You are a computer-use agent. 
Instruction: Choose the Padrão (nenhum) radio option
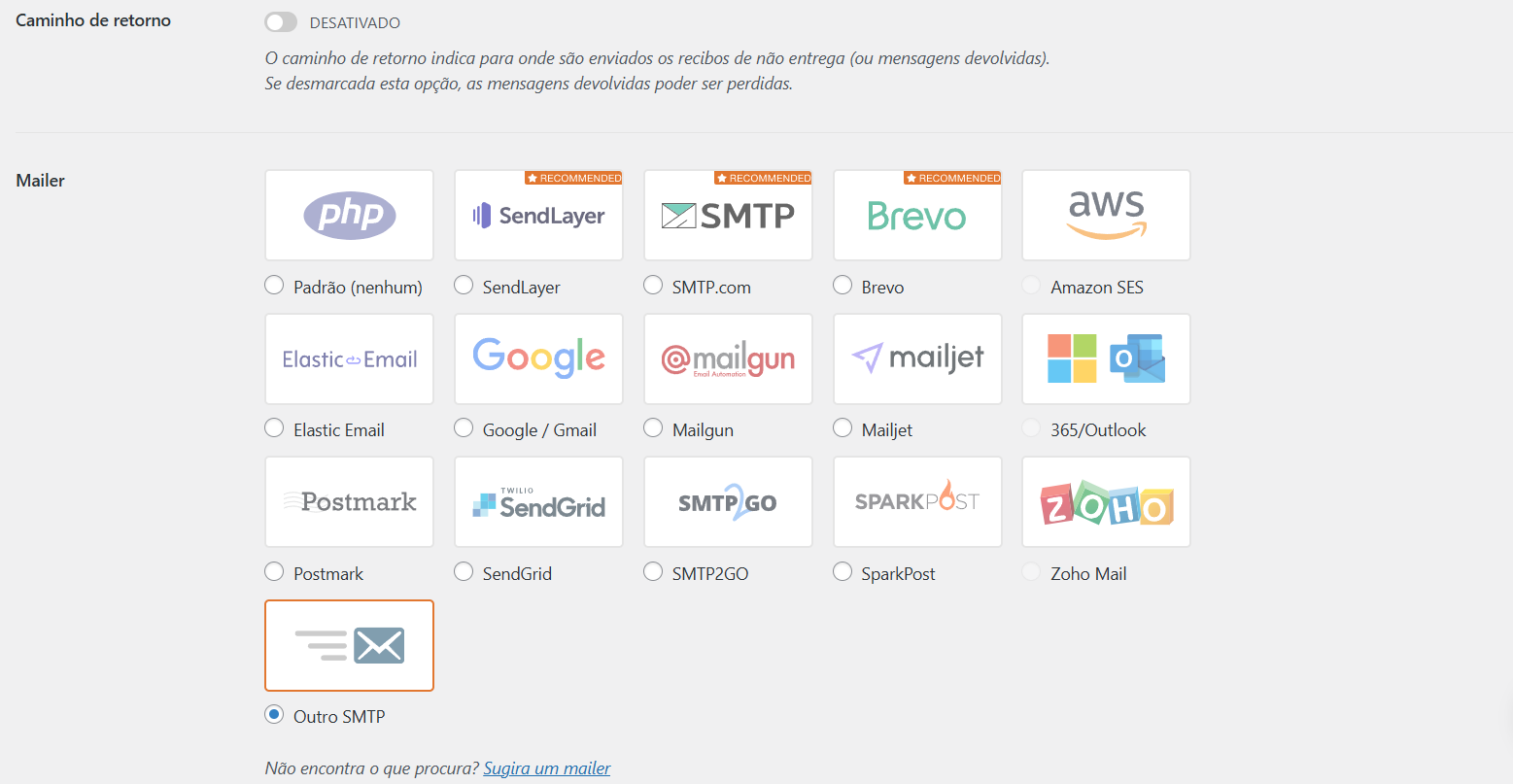(x=274, y=286)
